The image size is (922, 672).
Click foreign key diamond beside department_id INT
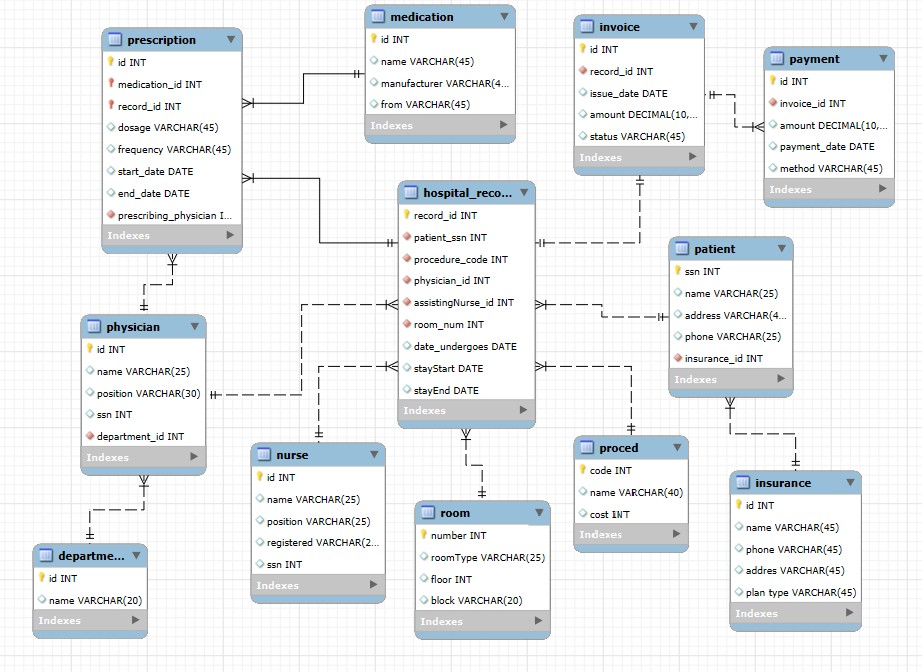89,436
